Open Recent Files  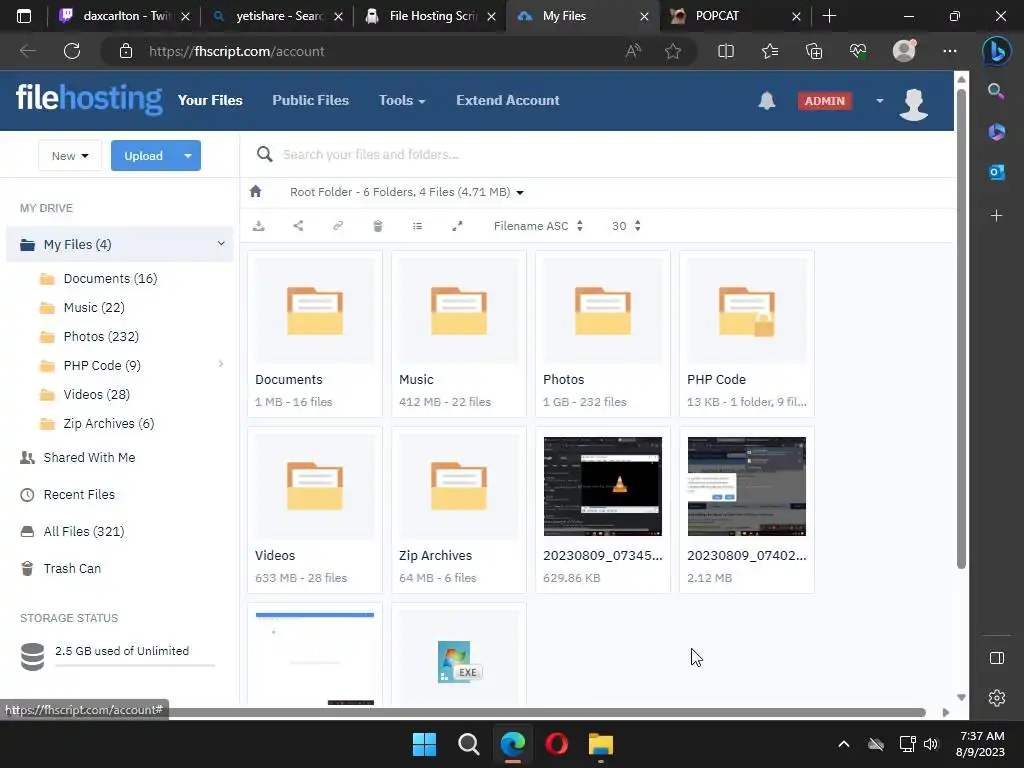(79, 494)
